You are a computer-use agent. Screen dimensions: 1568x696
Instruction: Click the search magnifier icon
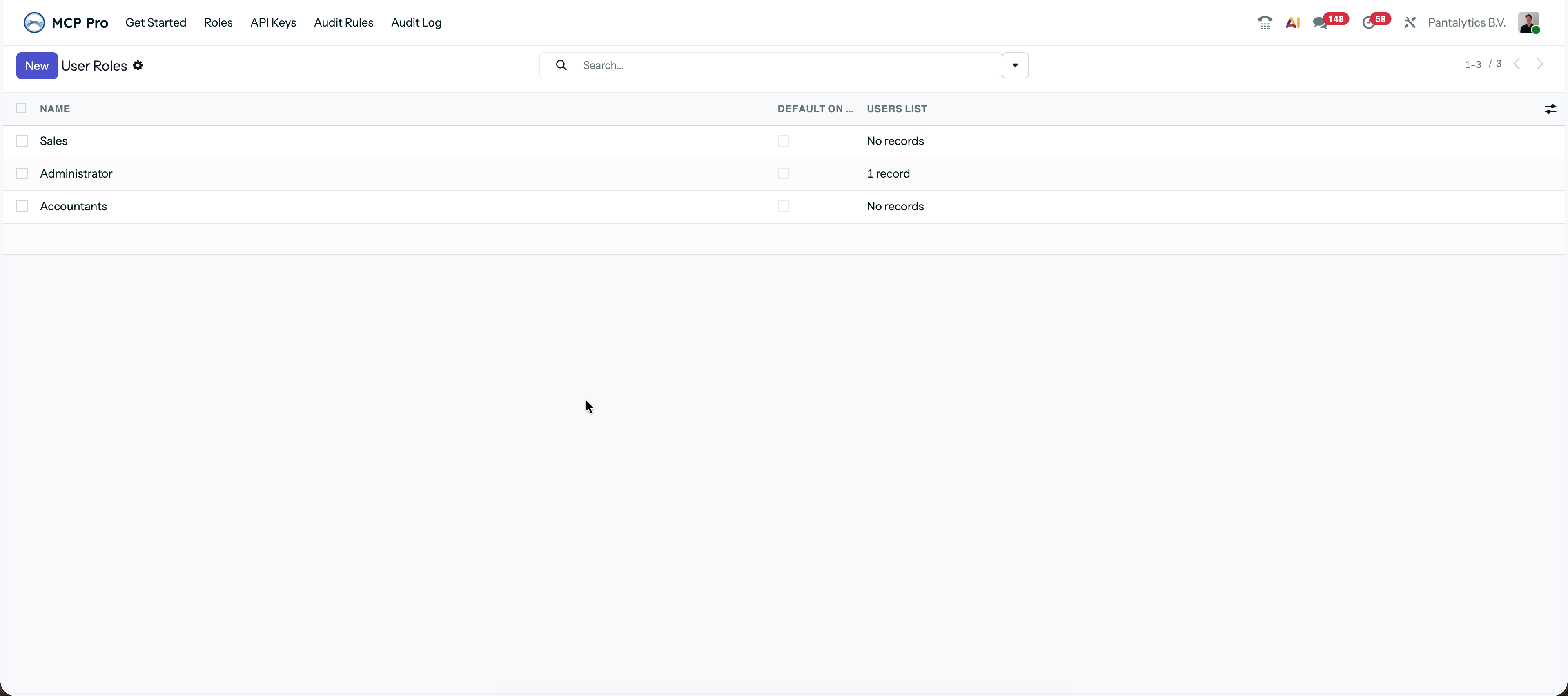click(x=561, y=65)
